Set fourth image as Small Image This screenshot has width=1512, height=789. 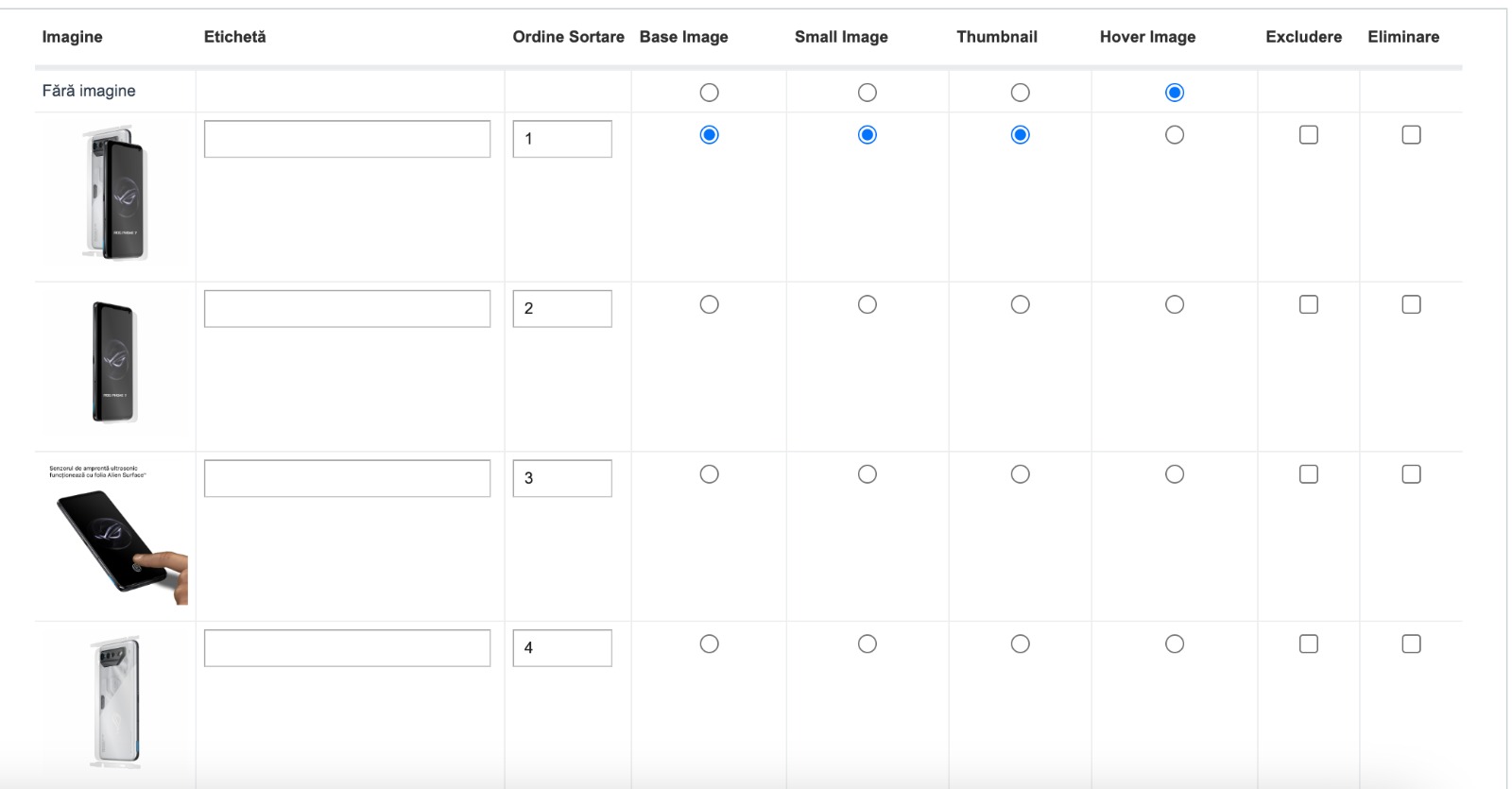tap(867, 643)
